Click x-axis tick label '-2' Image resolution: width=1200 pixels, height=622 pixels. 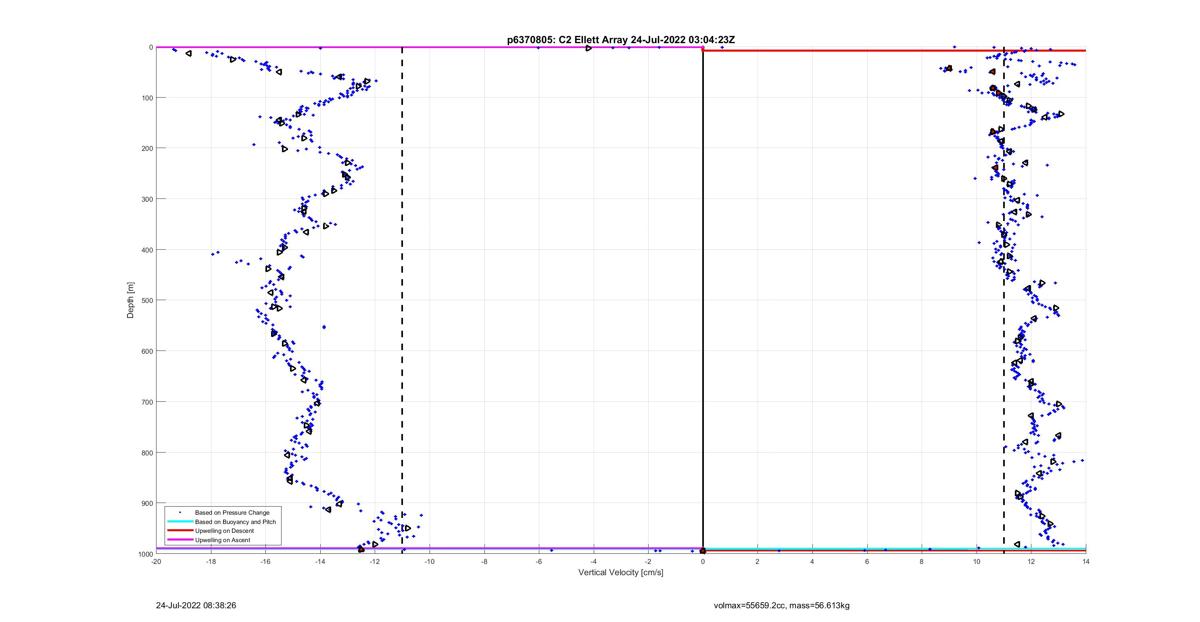point(648,560)
